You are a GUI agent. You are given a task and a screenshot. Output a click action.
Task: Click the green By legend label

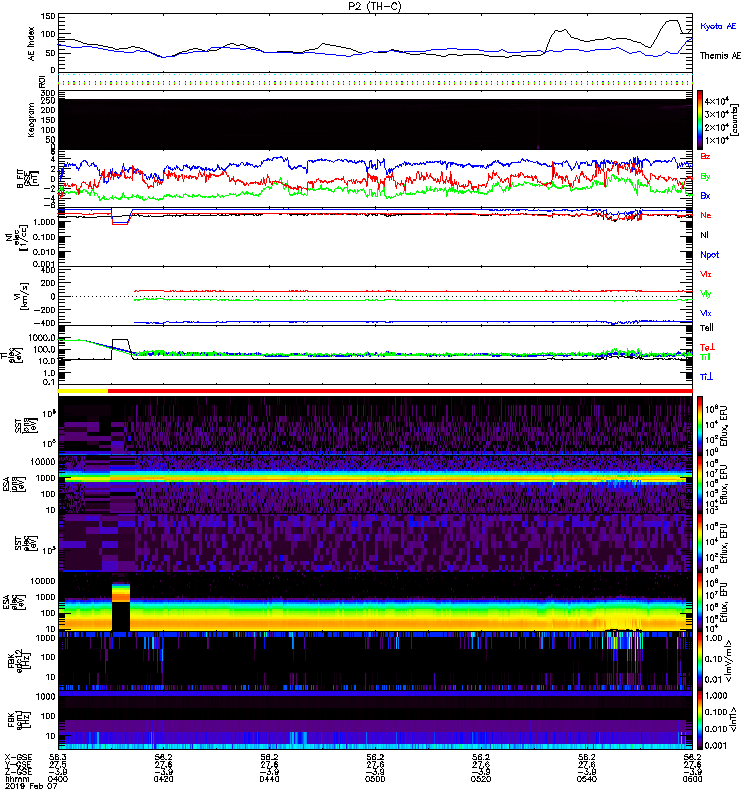tap(705, 177)
